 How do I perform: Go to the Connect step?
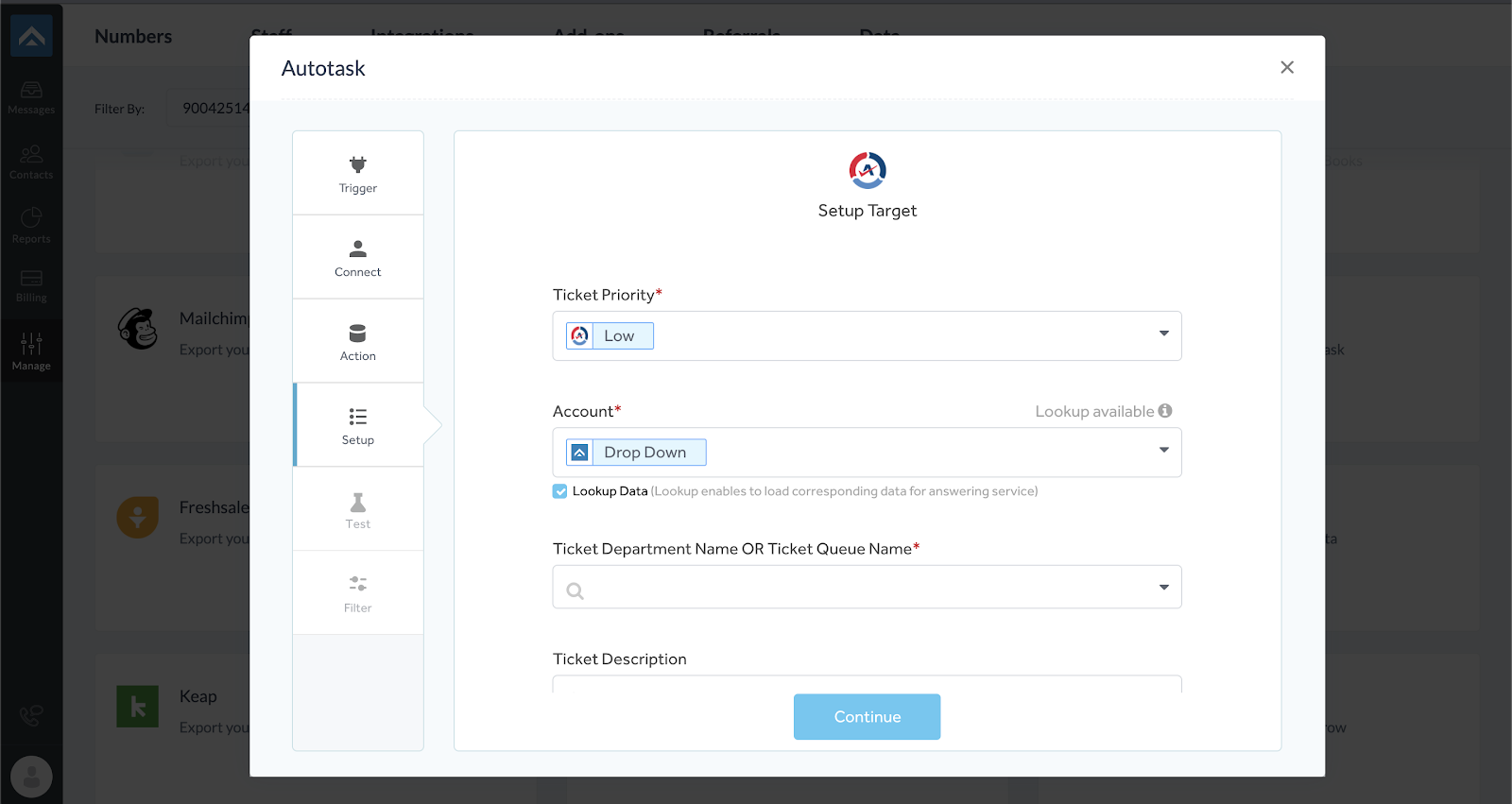pos(358,257)
